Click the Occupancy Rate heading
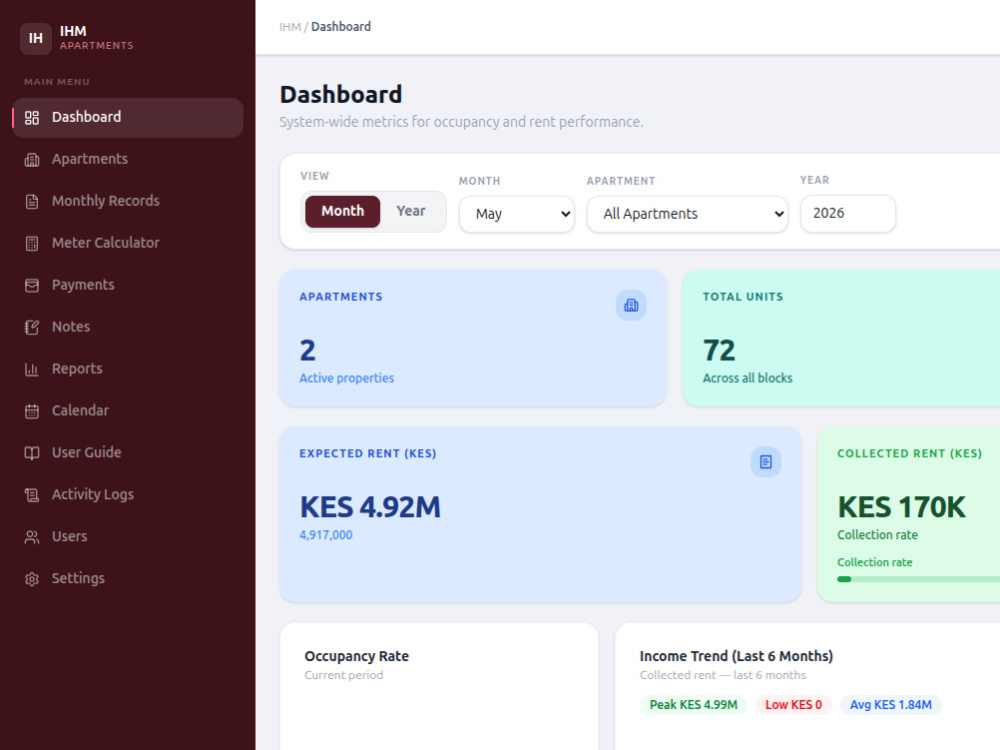The width and height of the screenshot is (1000, 750). (x=357, y=656)
